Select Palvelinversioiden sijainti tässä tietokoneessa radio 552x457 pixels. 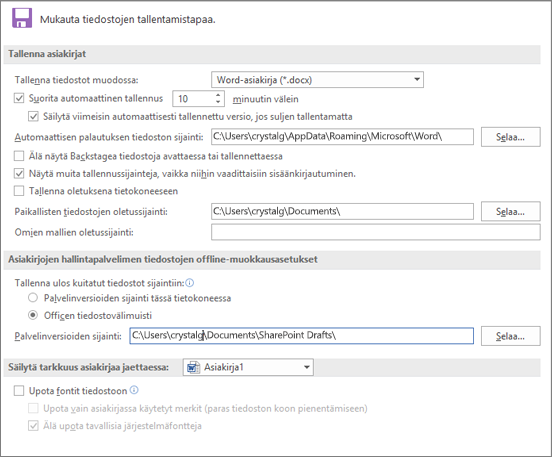point(33,298)
